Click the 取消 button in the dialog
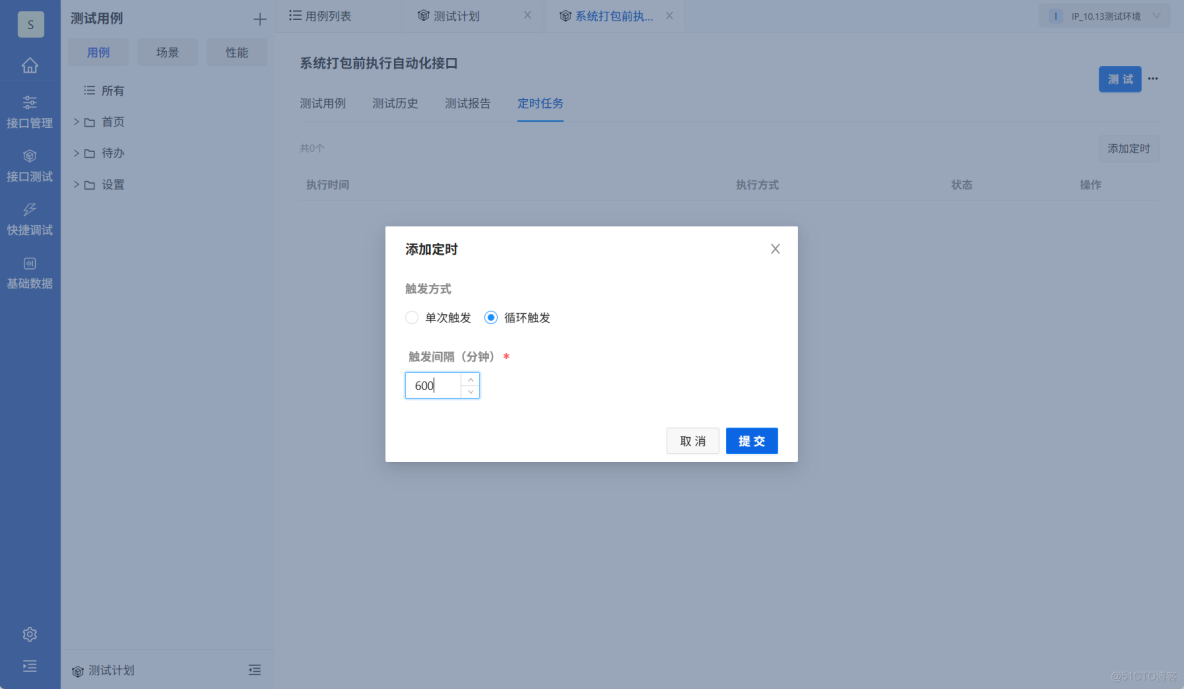This screenshot has height=689, width=1184. click(x=693, y=440)
